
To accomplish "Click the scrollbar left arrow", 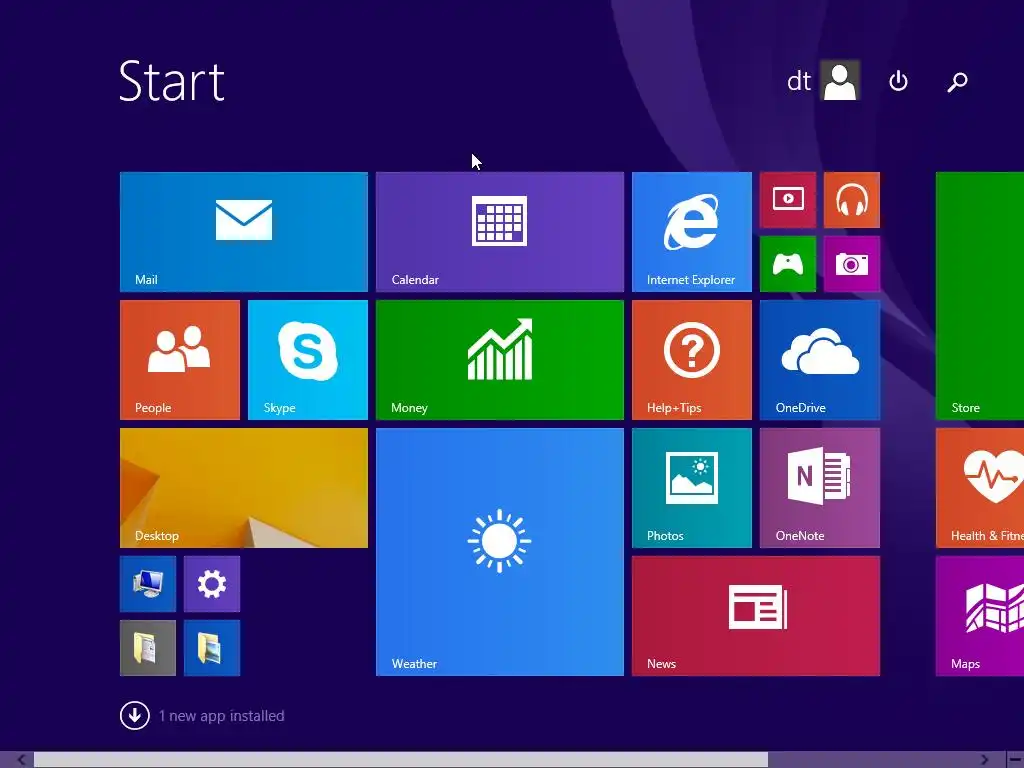I will click(x=21, y=760).
